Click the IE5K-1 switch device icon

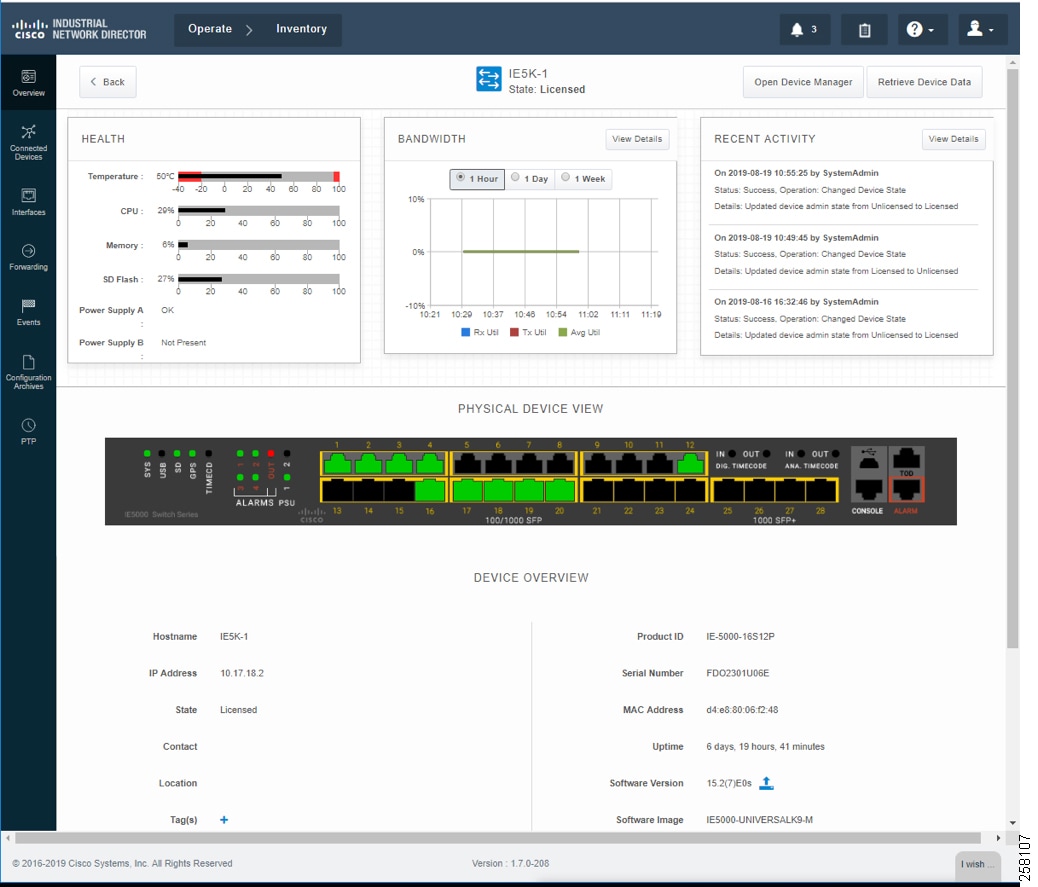pyautogui.click(x=489, y=79)
